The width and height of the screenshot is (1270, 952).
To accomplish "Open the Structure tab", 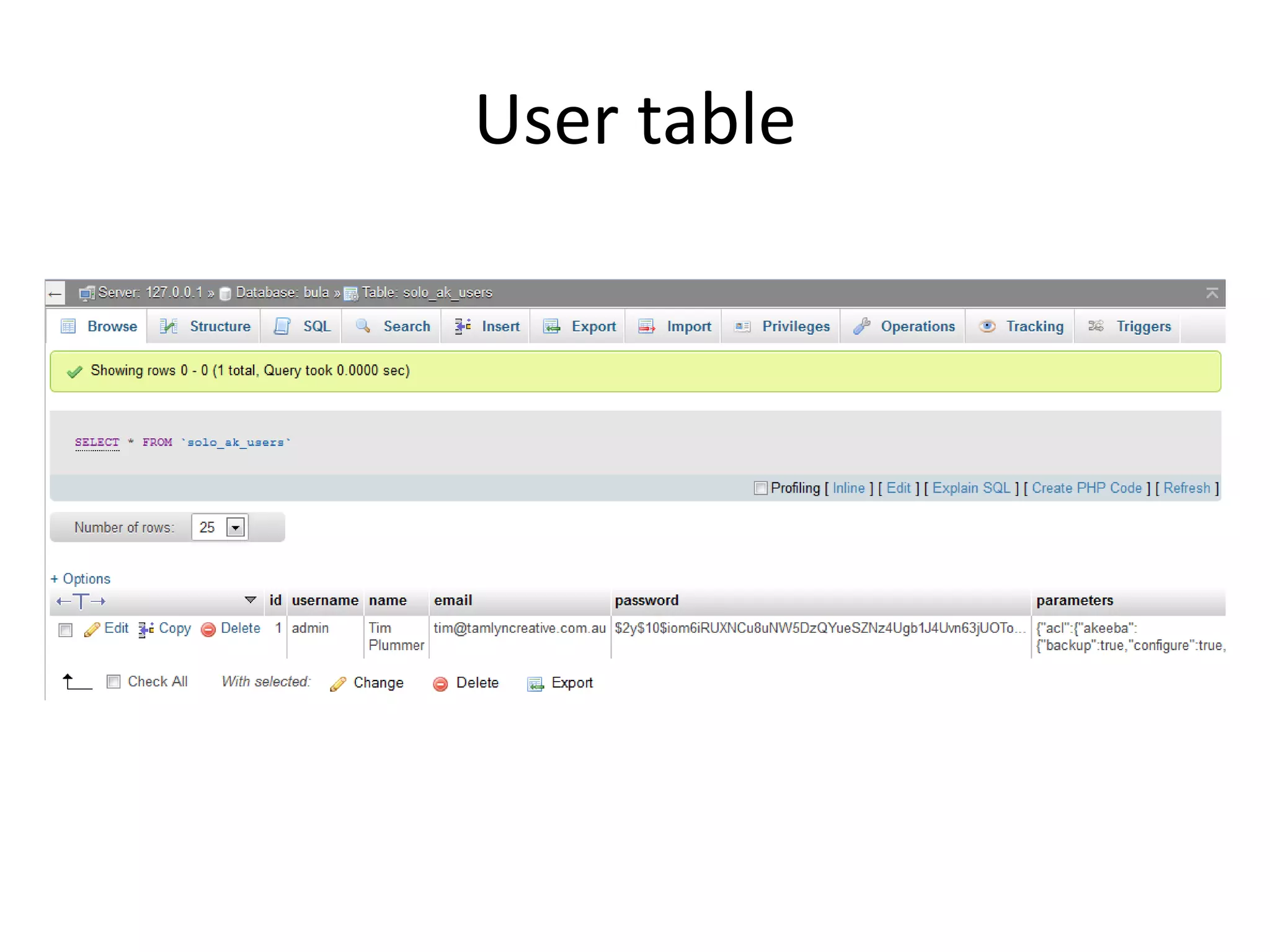I will (x=205, y=326).
